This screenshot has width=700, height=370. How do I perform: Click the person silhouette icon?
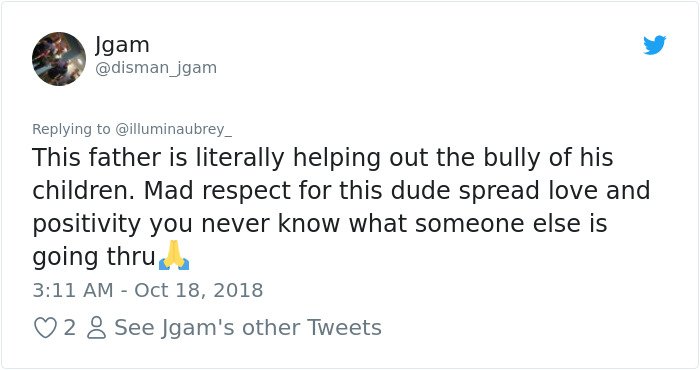click(x=96, y=328)
